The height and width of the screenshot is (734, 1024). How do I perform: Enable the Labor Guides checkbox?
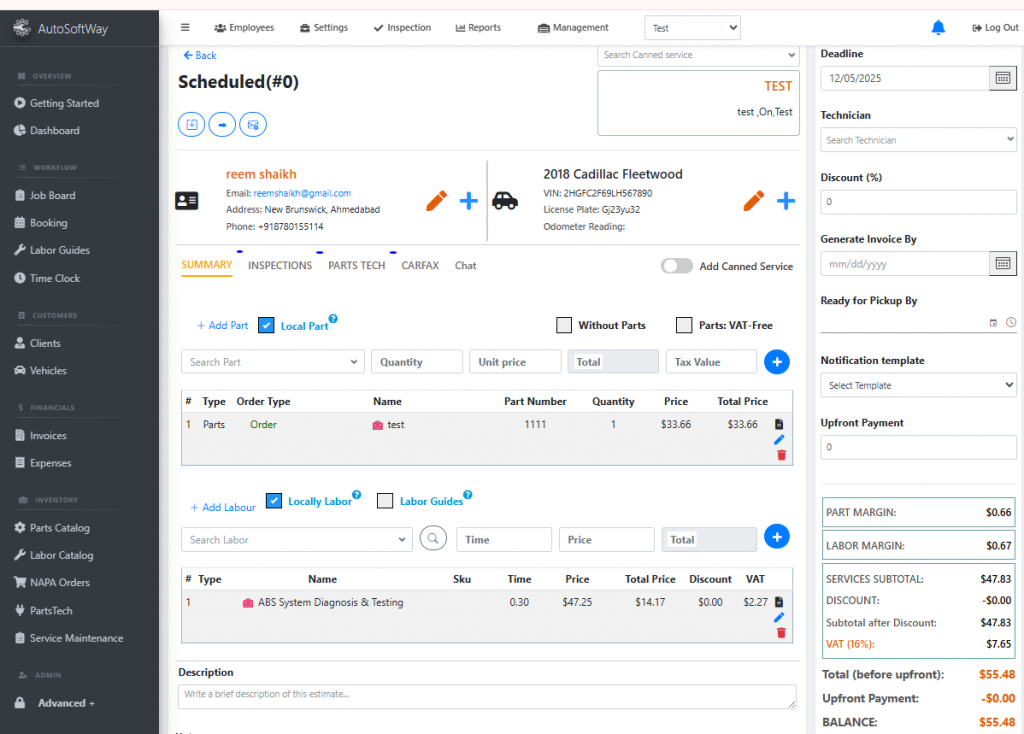click(385, 501)
